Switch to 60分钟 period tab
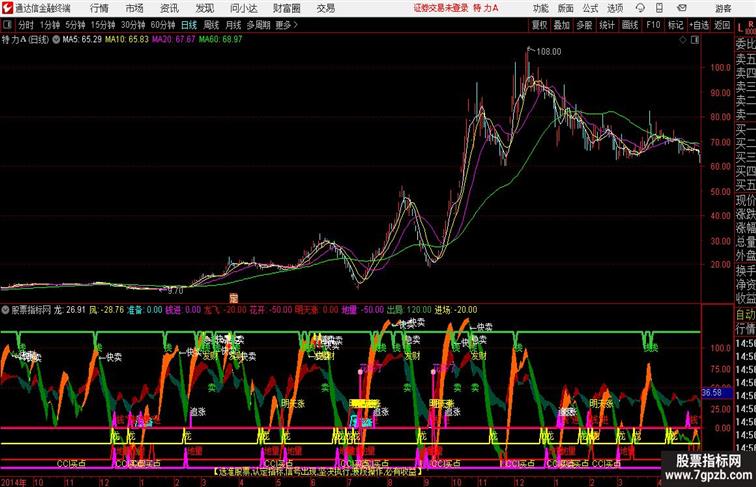The width and height of the screenshot is (756, 487). pyautogui.click(x=162, y=25)
